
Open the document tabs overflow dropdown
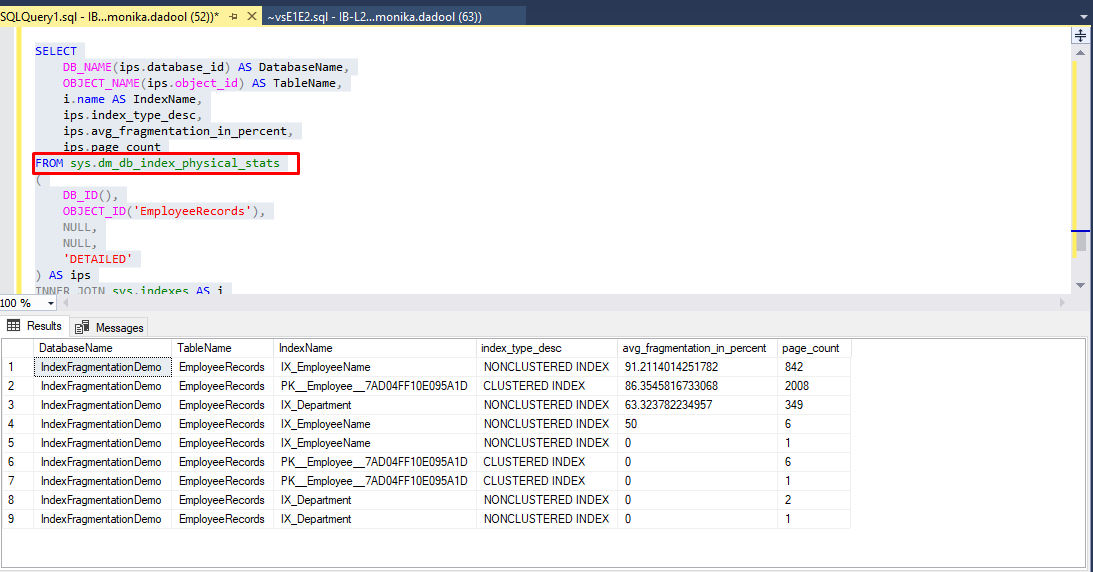click(x=1083, y=17)
